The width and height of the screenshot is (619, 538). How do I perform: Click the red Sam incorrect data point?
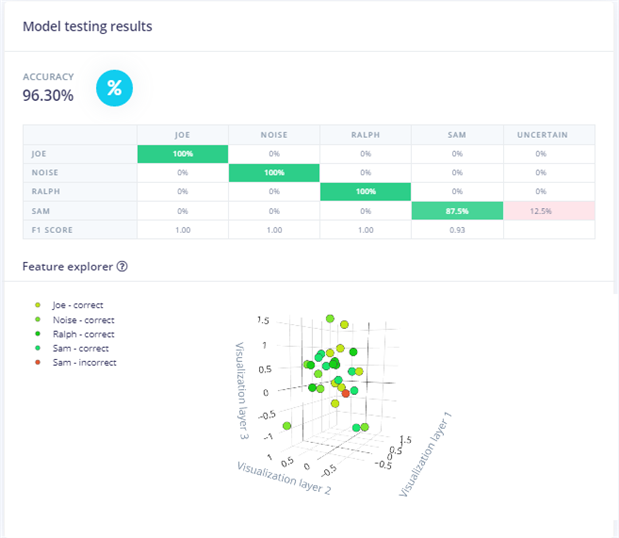(x=346, y=394)
